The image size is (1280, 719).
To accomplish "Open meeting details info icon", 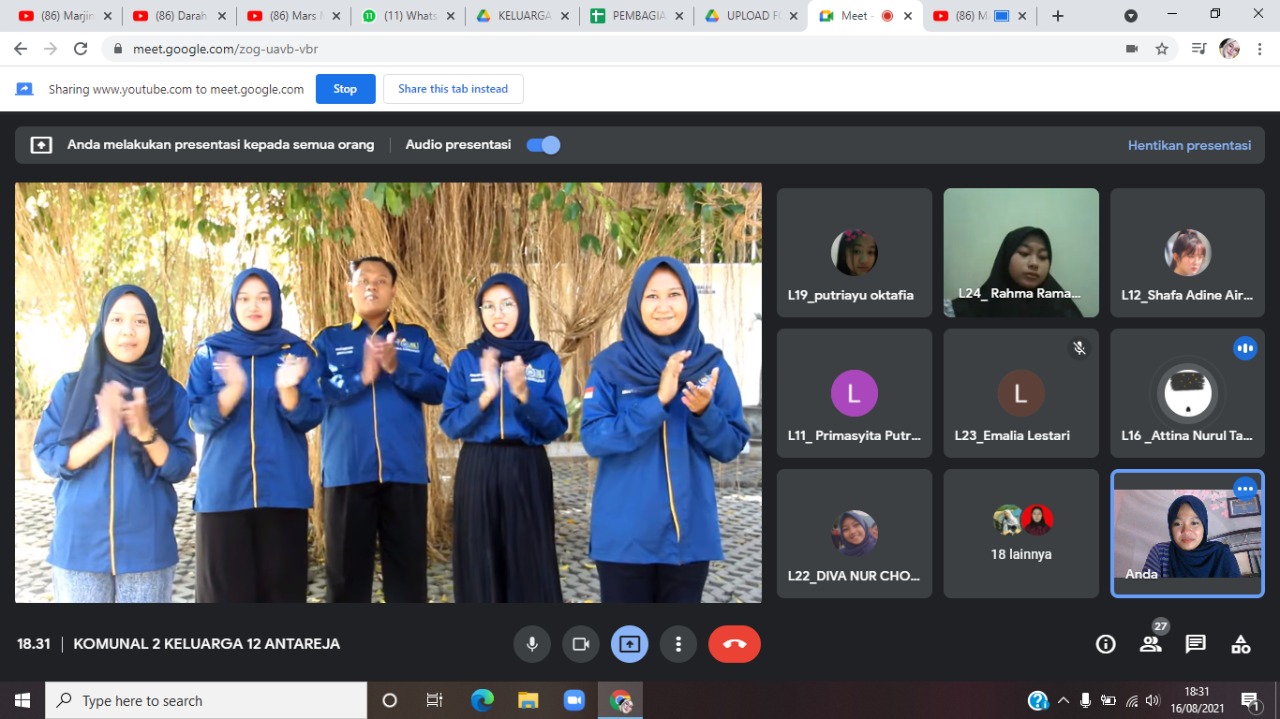I will pos(1105,644).
